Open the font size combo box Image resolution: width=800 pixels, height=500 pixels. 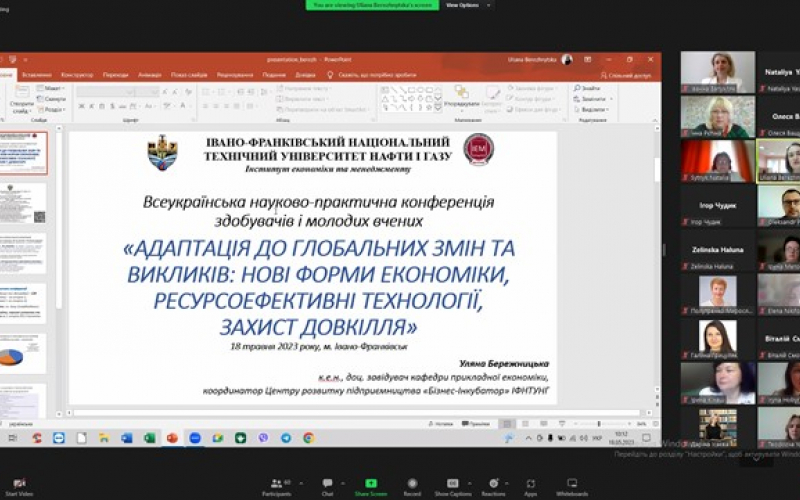tap(147, 92)
